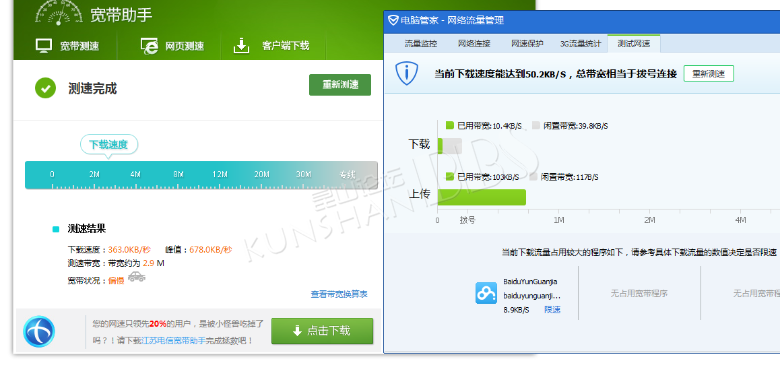Click the IE icon beside 网页测速

click(149, 46)
